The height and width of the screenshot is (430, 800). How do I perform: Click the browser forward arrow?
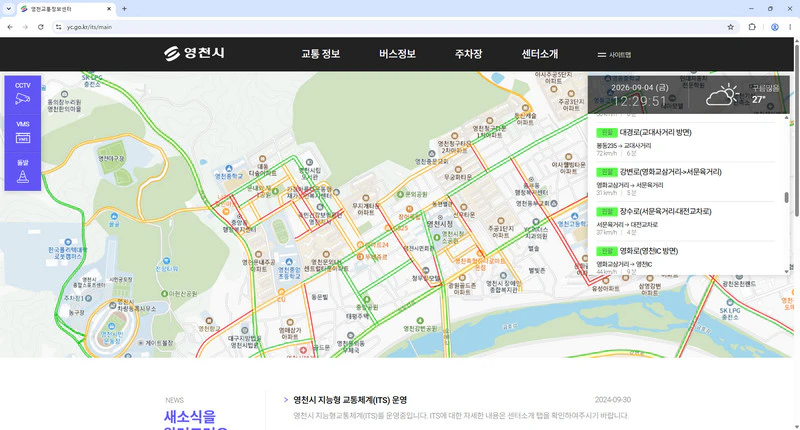[x=25, y=27]
